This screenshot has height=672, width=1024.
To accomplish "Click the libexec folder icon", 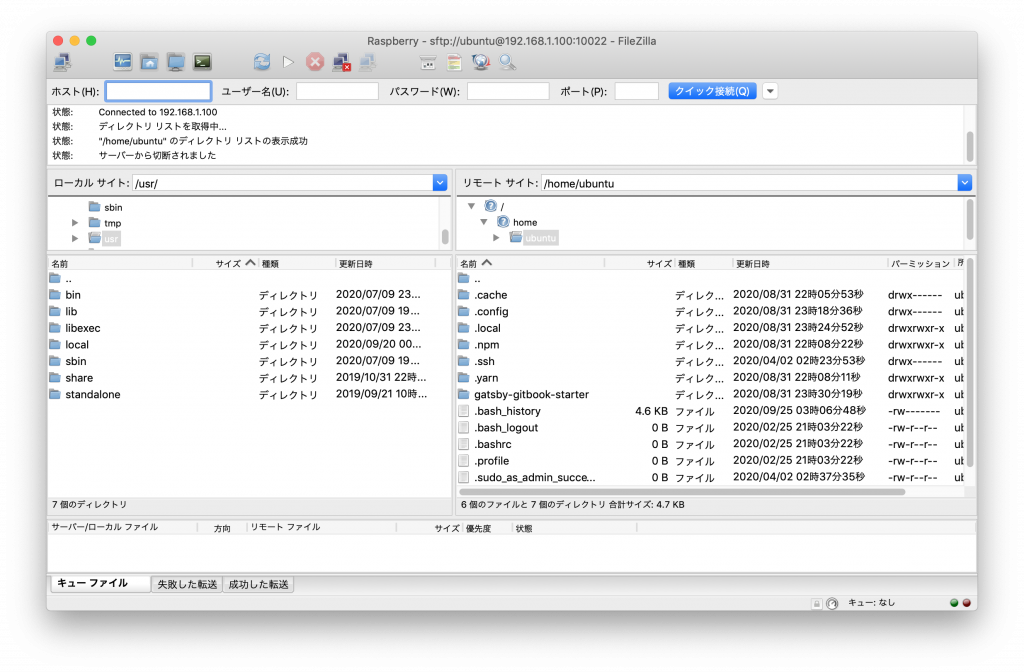I will click(x=55, y=328).
